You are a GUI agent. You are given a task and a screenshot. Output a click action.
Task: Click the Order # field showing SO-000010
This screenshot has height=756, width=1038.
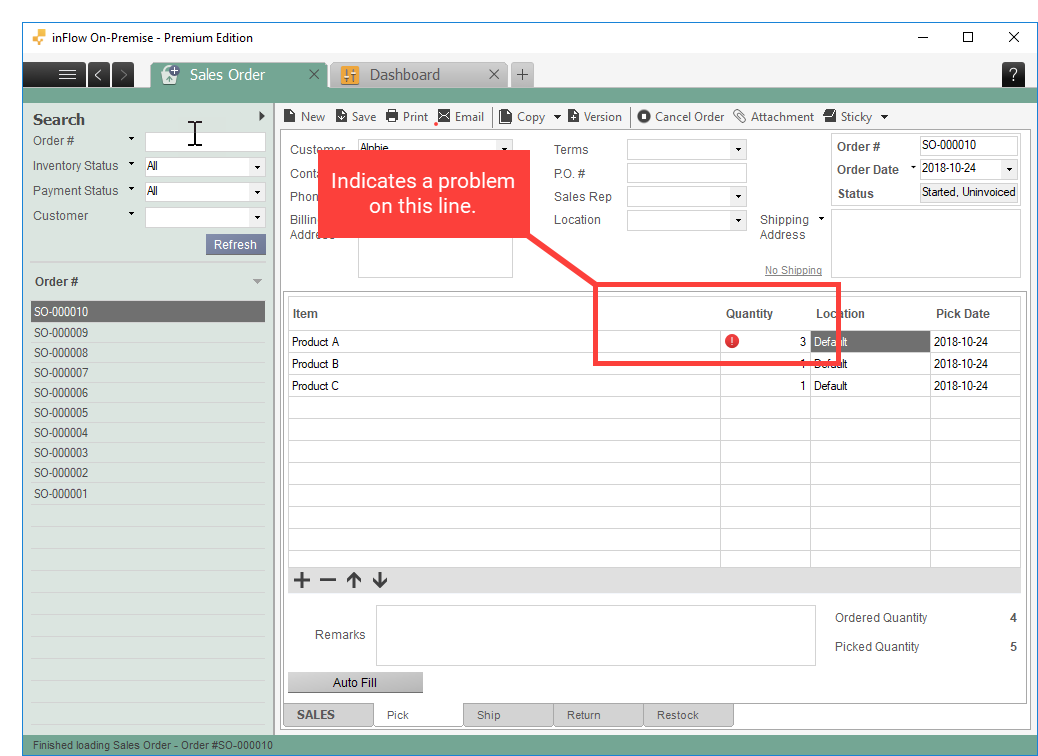tap(968, 145)
